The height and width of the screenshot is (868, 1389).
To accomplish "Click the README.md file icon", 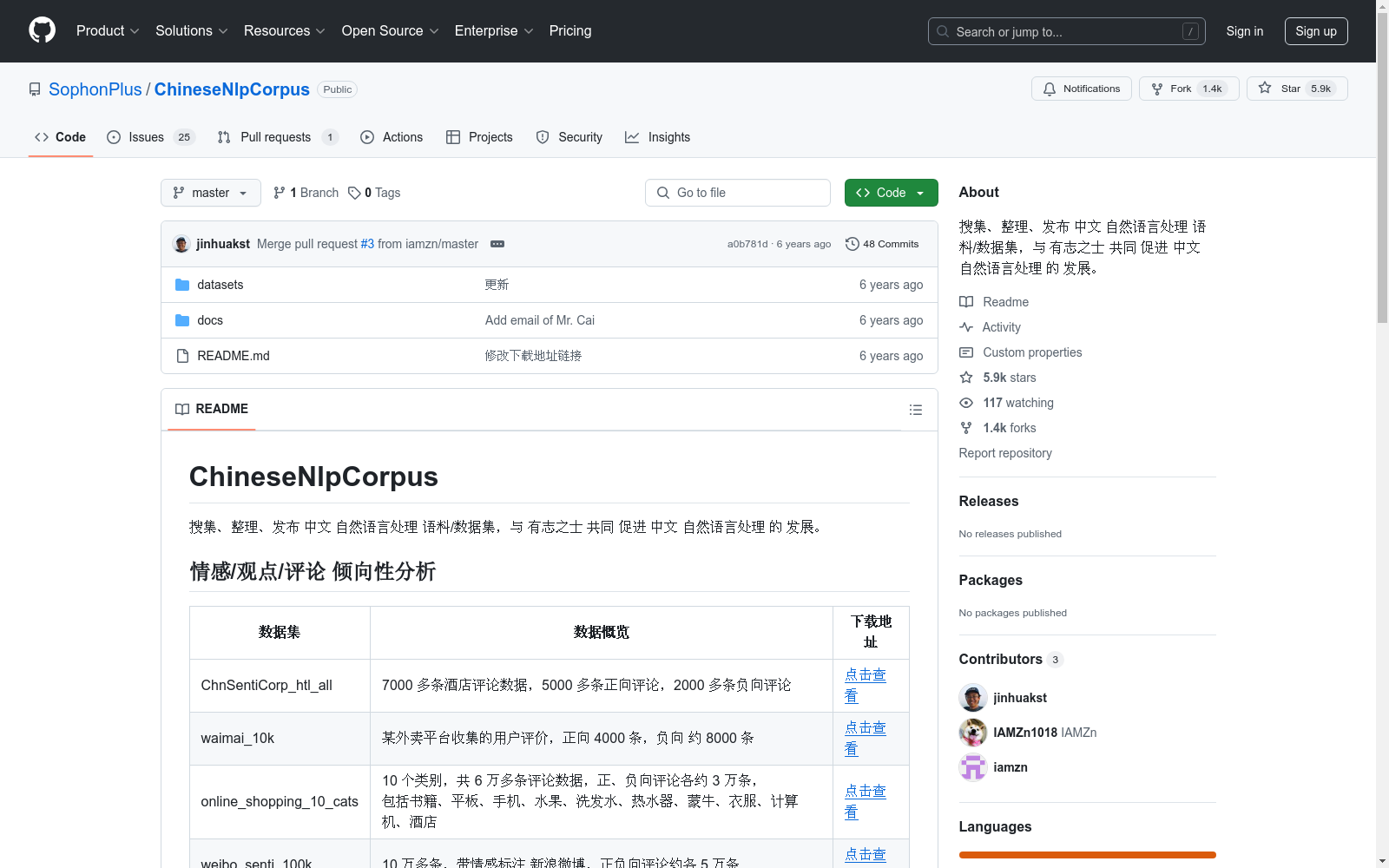I will coord(182,356).
